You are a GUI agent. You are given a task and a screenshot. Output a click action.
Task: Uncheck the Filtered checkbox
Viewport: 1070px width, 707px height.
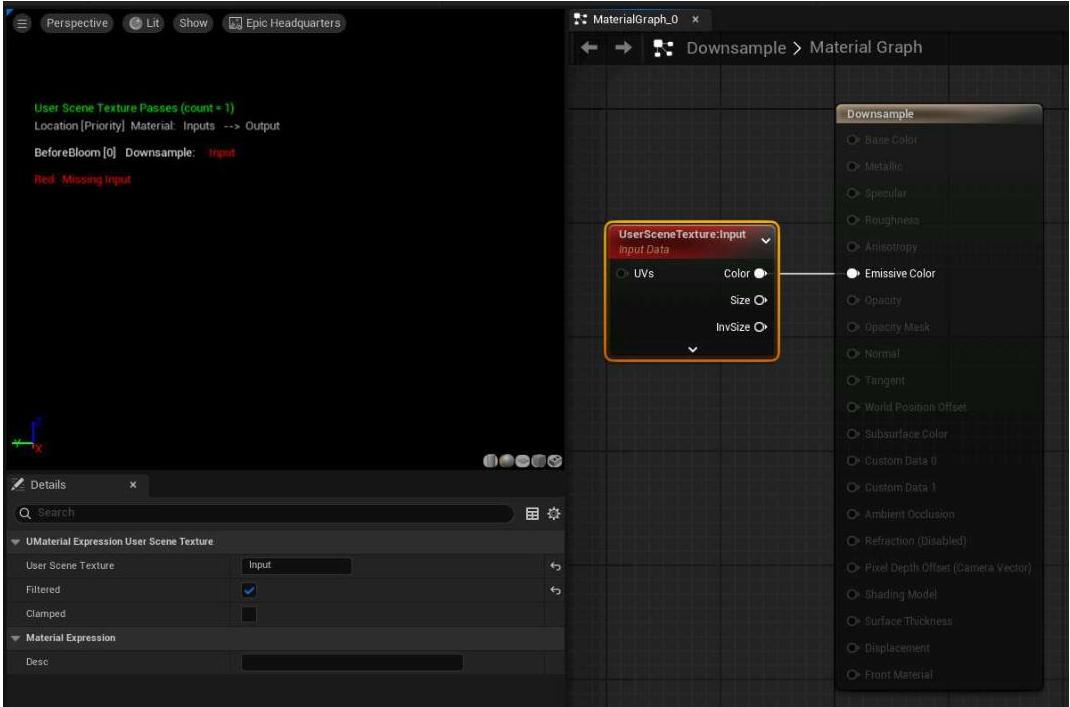click(x=250, y=590)
